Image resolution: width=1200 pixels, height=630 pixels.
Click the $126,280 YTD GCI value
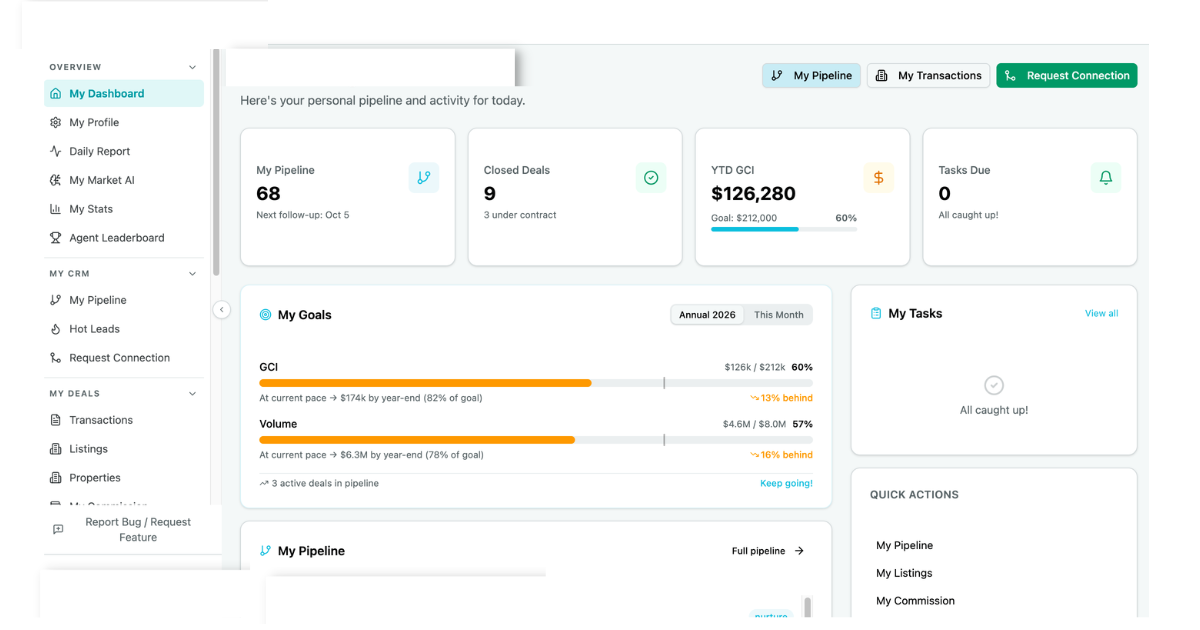point(754,194)
